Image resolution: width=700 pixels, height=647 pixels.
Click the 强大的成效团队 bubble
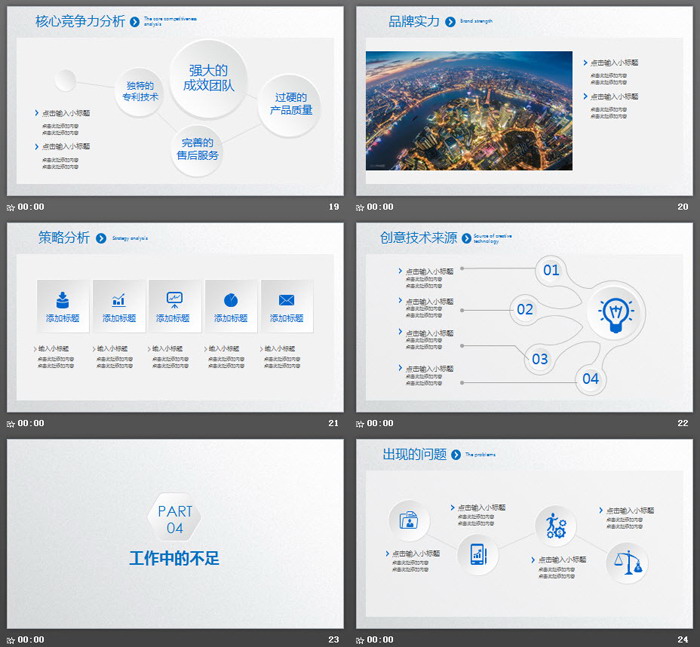click(x=208, y=78)
